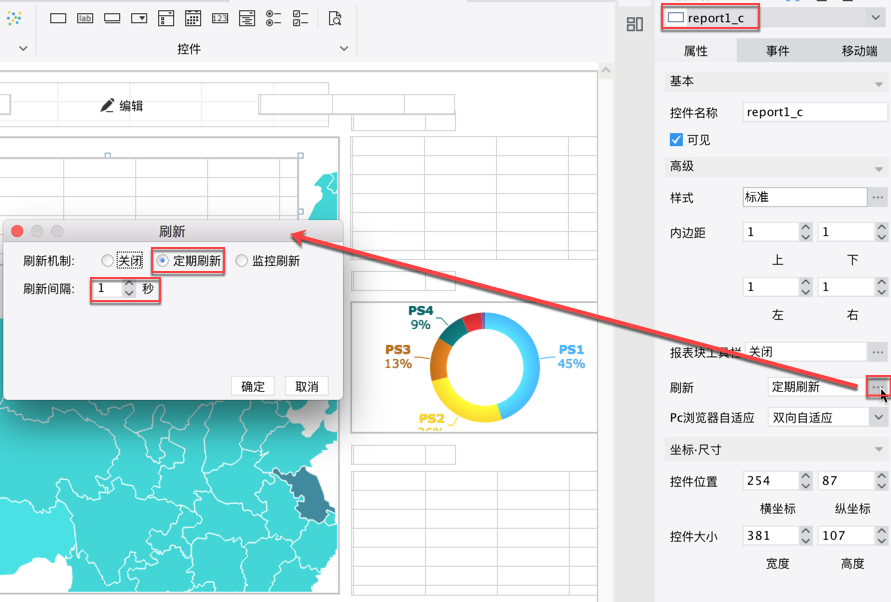This screenshot has width=891, height=602.
Task: Click the PS1 45% donut chart label
Action: [x=571, y=356]
